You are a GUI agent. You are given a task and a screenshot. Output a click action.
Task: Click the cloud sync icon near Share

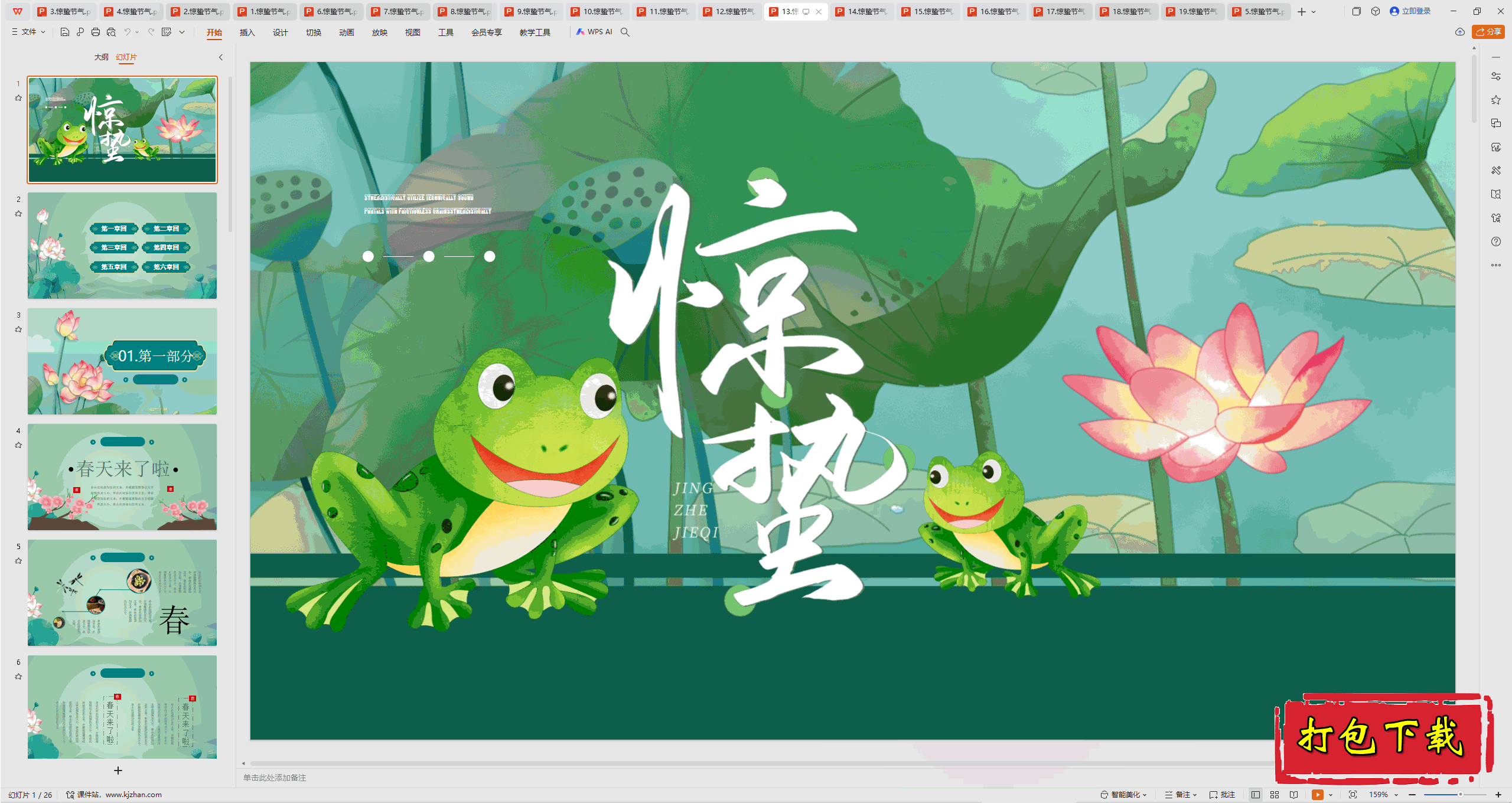[1460, 32]
